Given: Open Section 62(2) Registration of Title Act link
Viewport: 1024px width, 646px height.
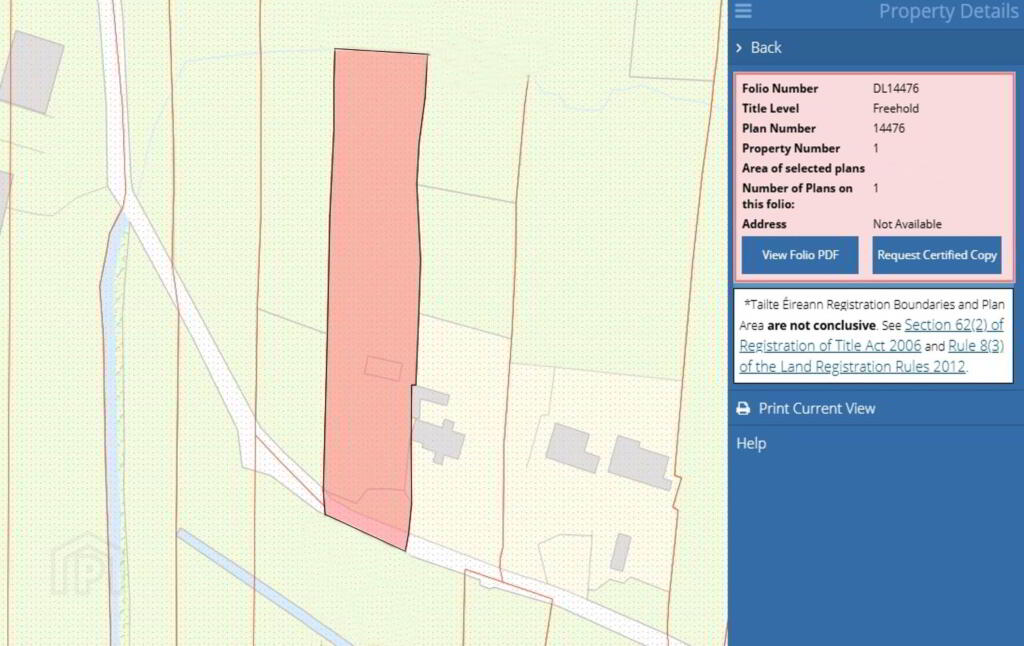Looking at the screenshot, I should pyautogui.click(x=872, y=334).
